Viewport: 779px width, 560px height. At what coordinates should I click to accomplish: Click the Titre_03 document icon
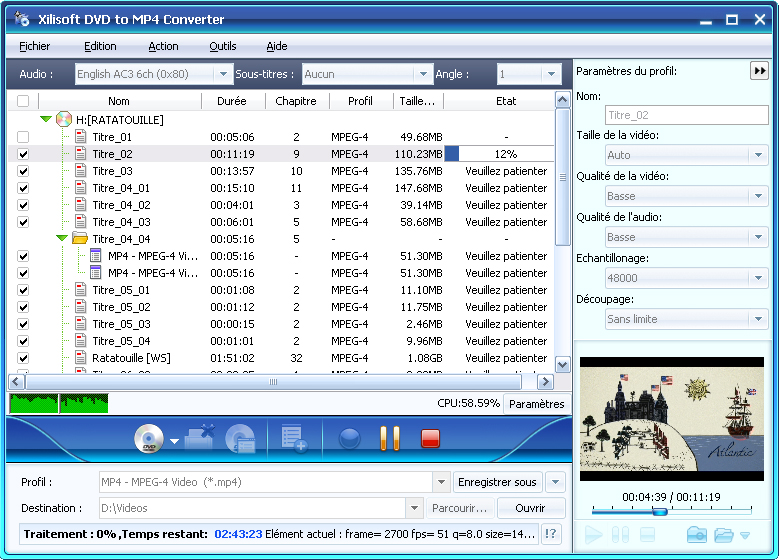[80, 170]
